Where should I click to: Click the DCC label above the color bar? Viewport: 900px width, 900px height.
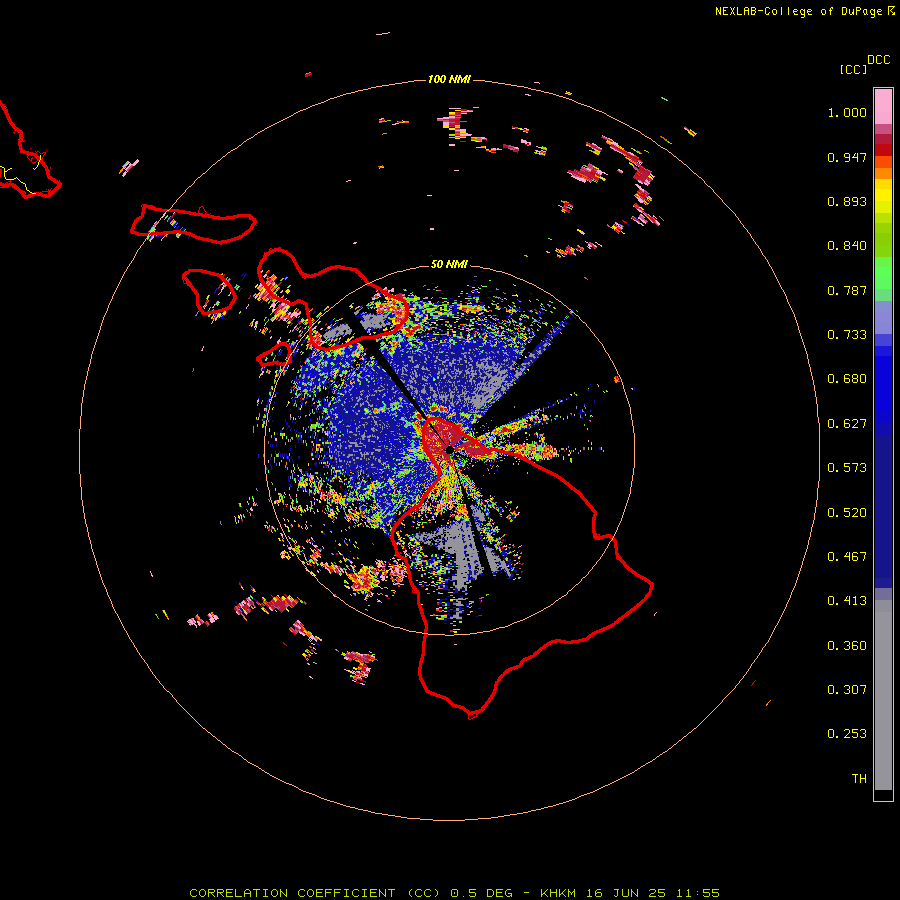point(879,60)
